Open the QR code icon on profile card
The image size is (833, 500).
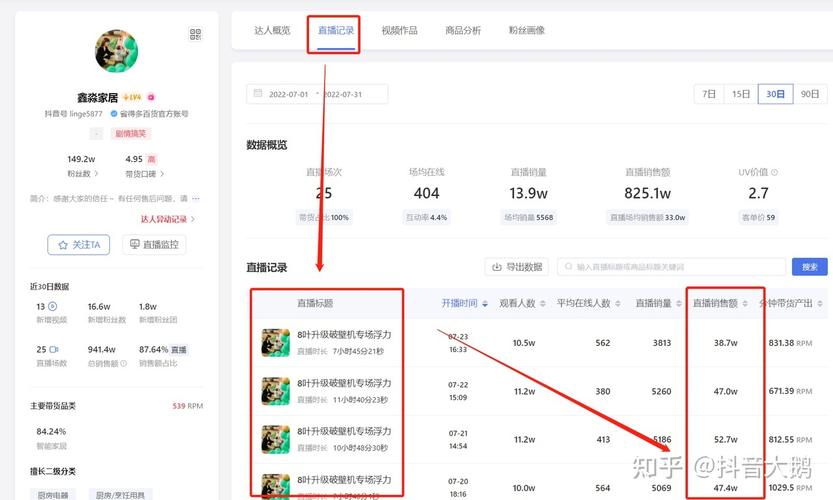click(195, 35)
